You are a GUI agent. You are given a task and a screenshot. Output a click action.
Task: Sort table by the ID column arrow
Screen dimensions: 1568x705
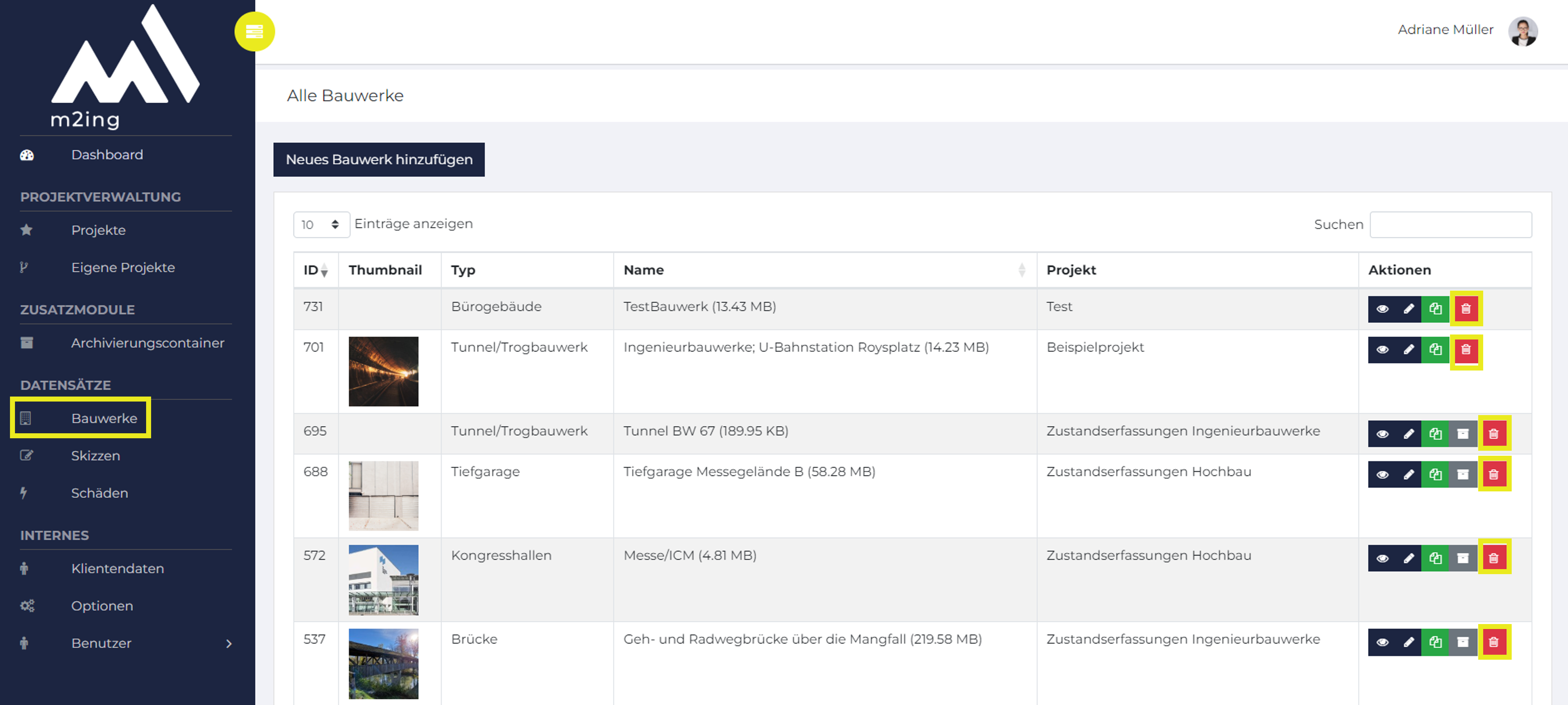(x=324, y=271)
